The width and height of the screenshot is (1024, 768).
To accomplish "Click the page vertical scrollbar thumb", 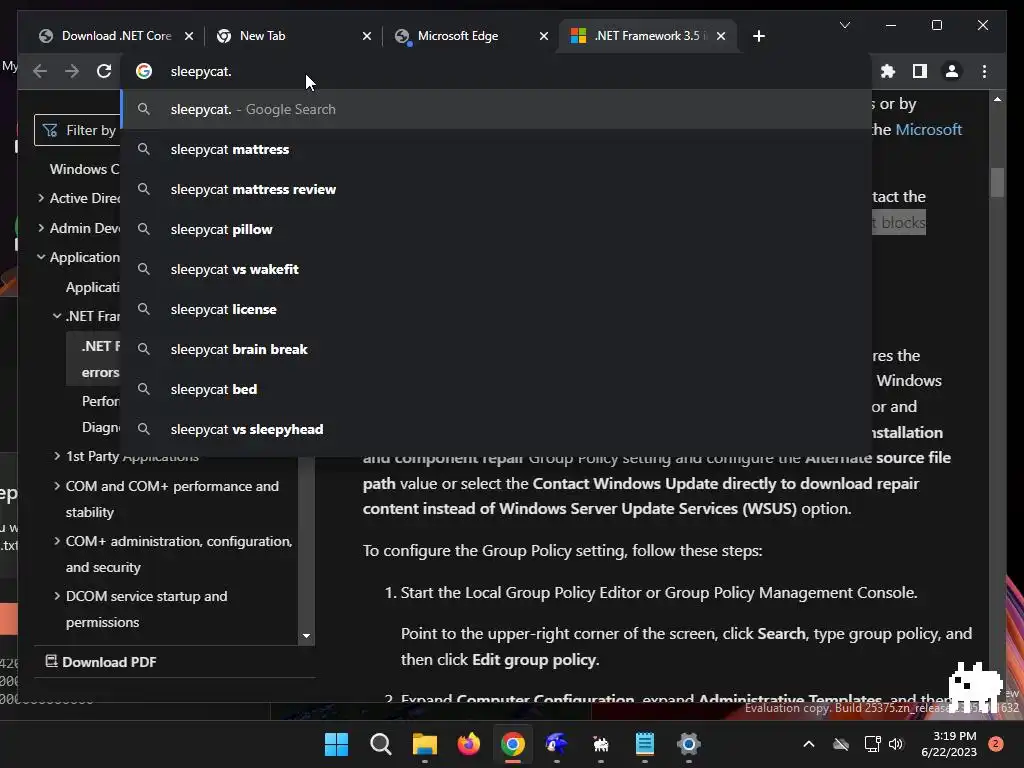I will [997, 182].
